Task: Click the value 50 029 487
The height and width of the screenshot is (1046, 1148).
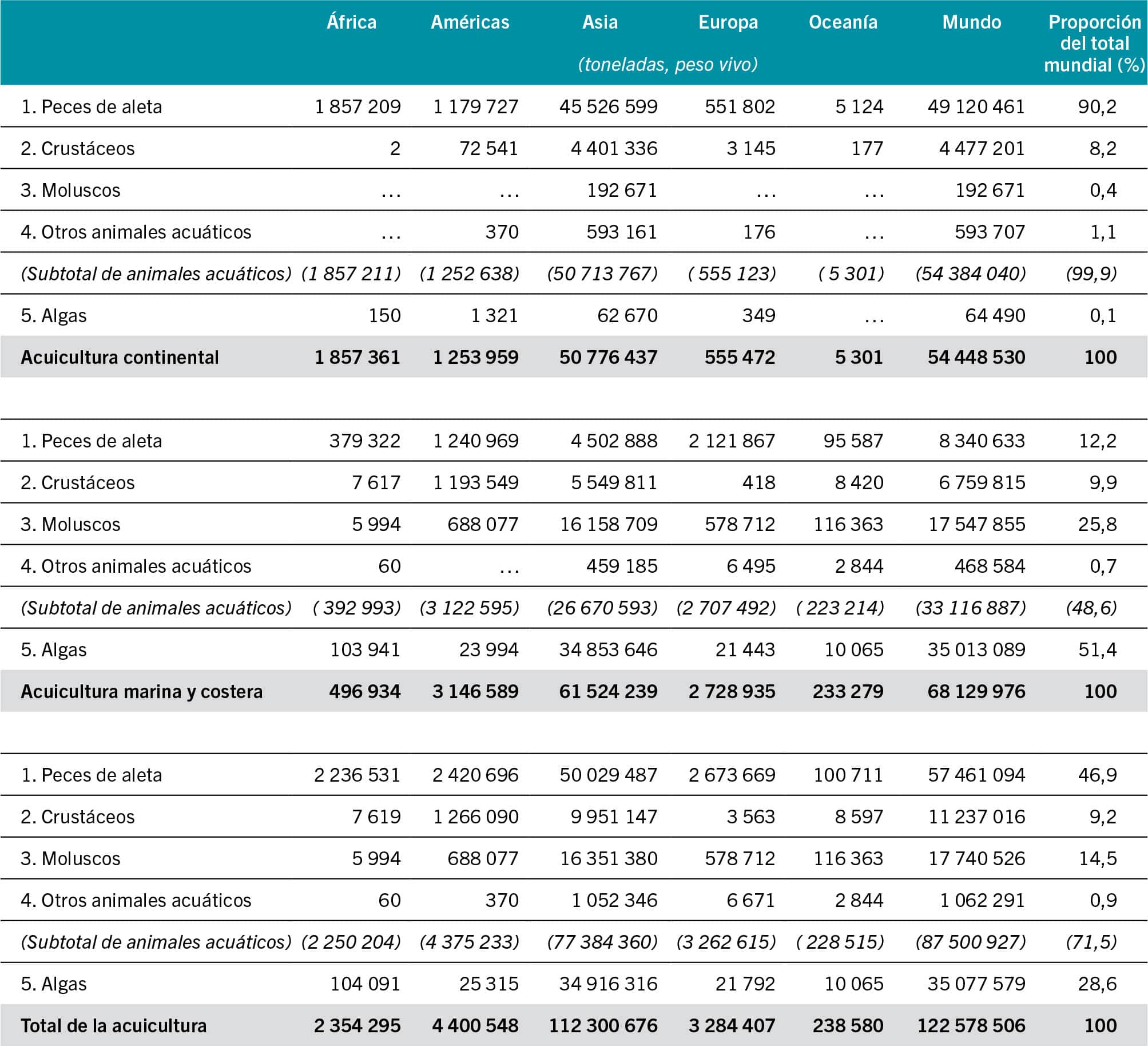Action: (x=608, y=775)
